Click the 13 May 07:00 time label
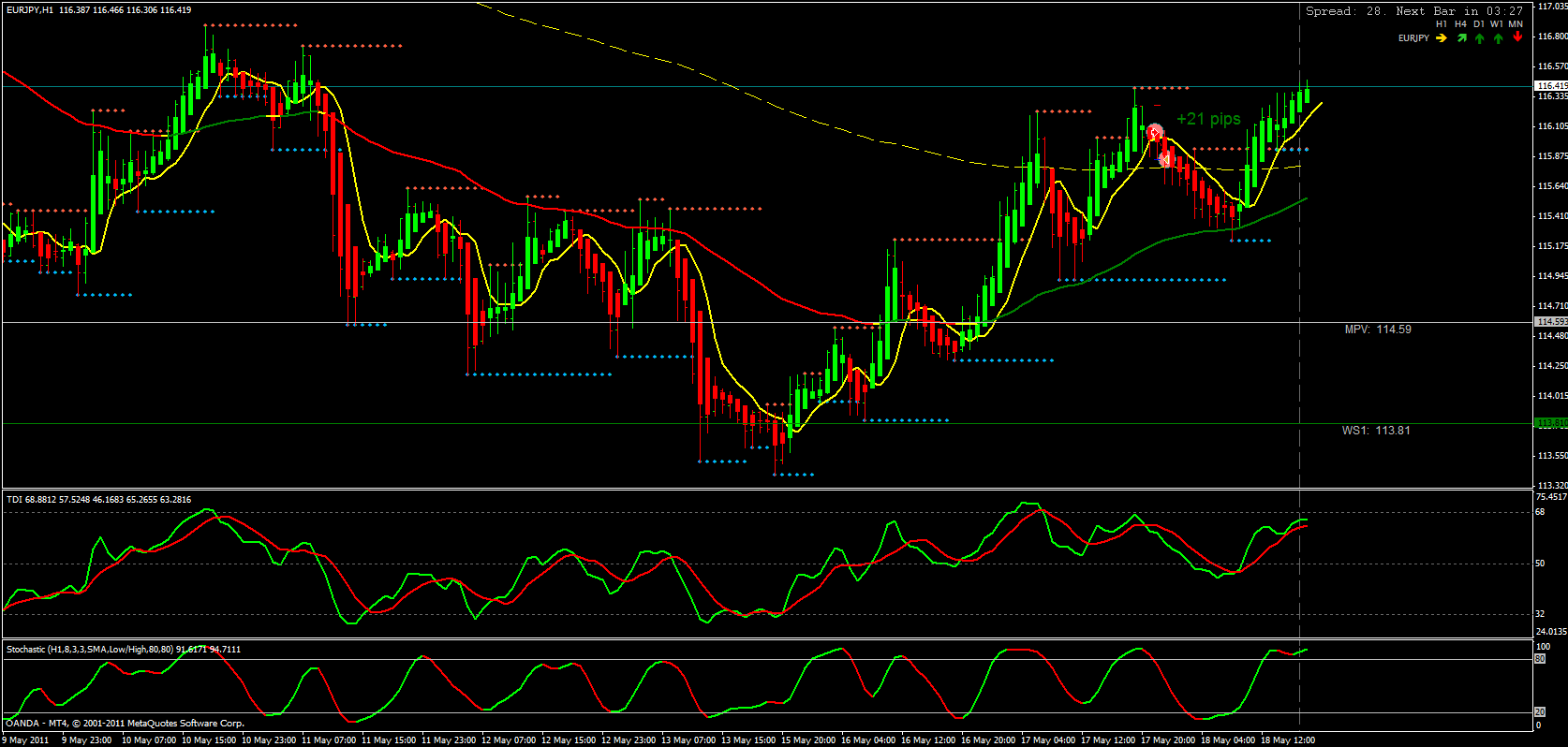 [x=688, y=740]
